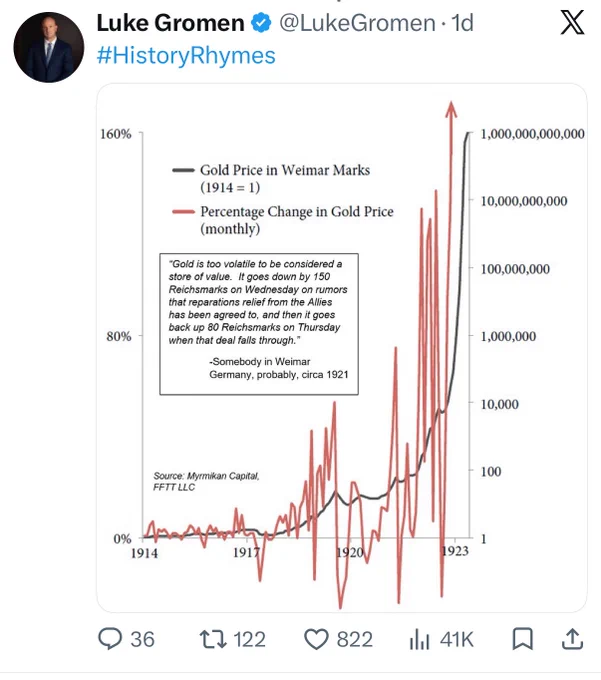Click the blue verified checkmark badge
This screenshot has width=601, height=680.
click(x=261, y=23)
